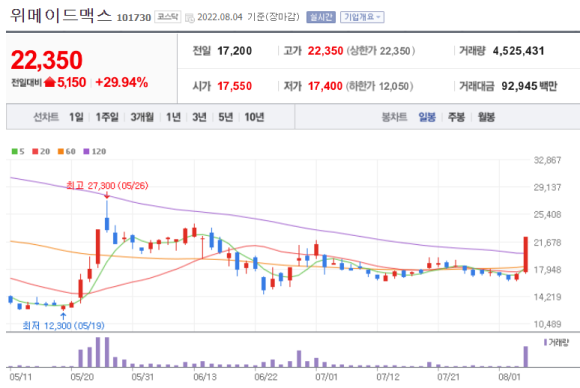Click the 시가 17,550 value

(x=235, y=86)
